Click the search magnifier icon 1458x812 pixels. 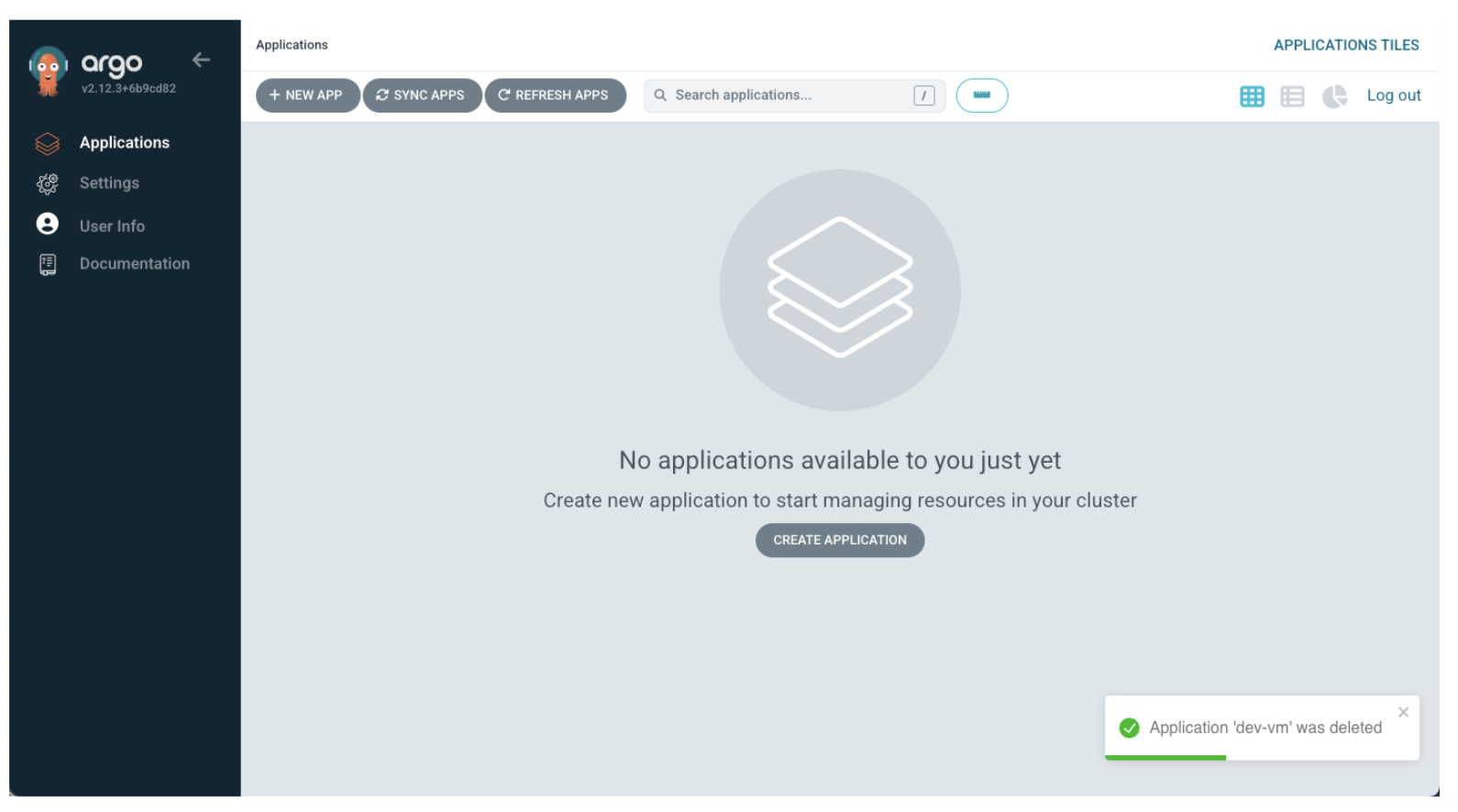point(660,95)
